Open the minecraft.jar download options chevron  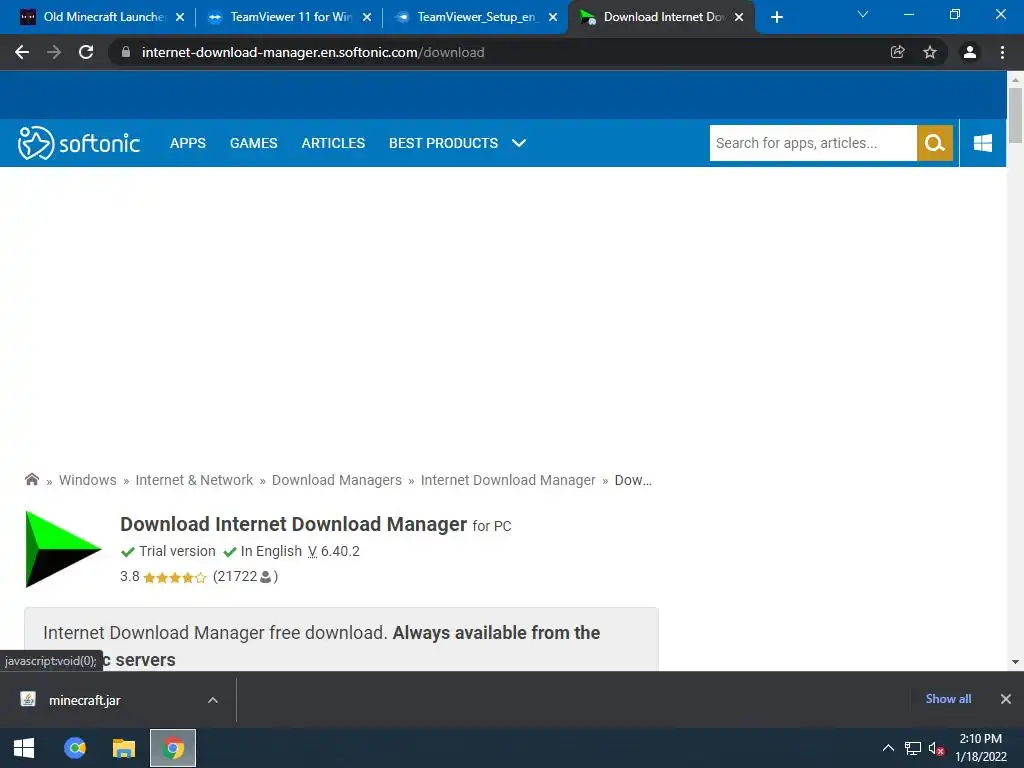click(x=213, y=699)
